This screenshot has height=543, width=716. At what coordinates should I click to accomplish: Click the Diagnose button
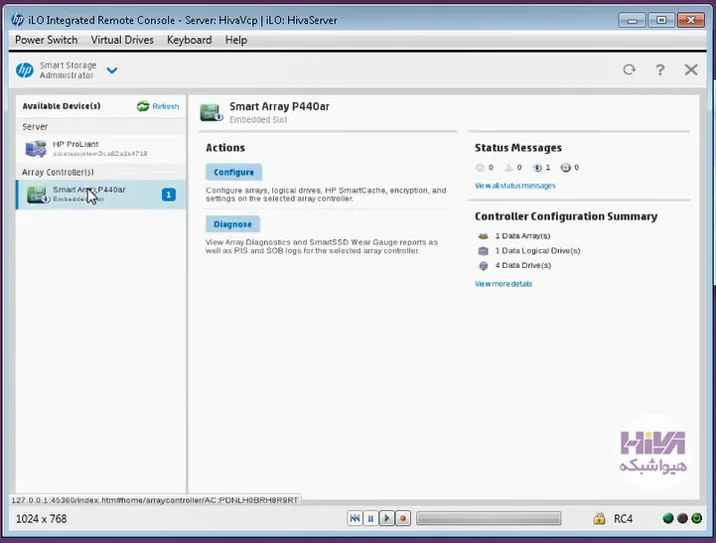232,224
